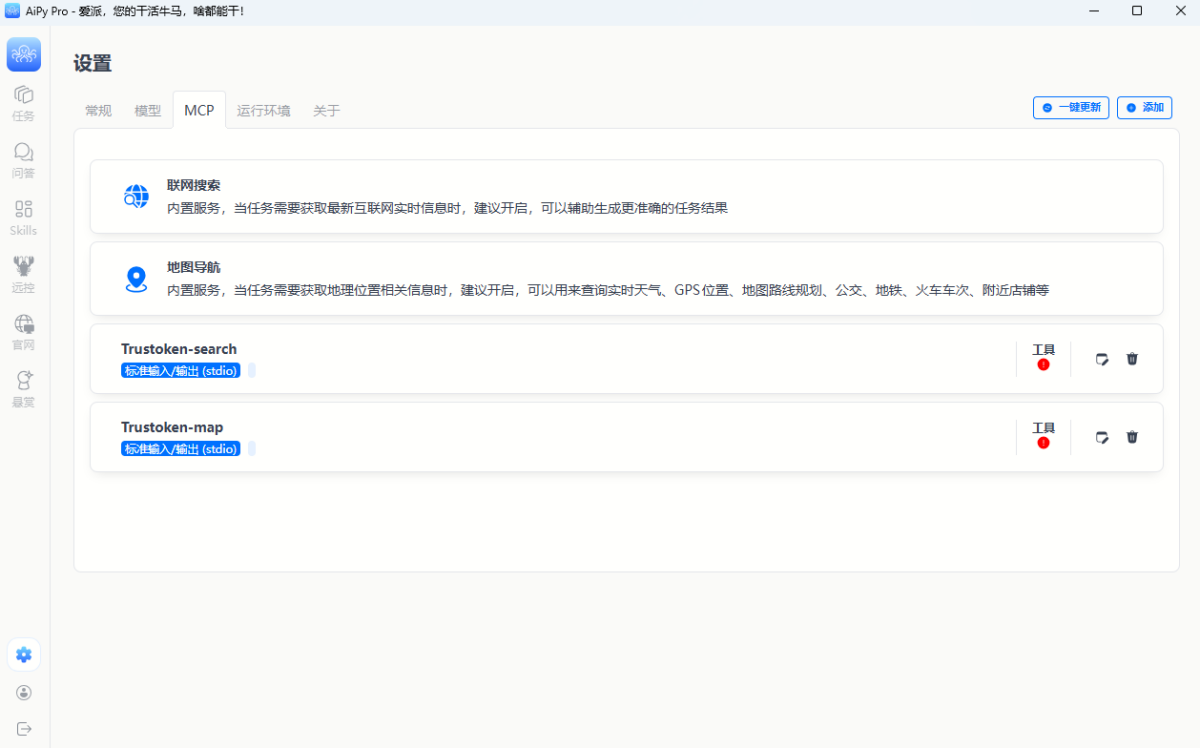Edit the Trustoken-search MCP server
This screenshot has height=748, width=1200.
[1102, 359]
